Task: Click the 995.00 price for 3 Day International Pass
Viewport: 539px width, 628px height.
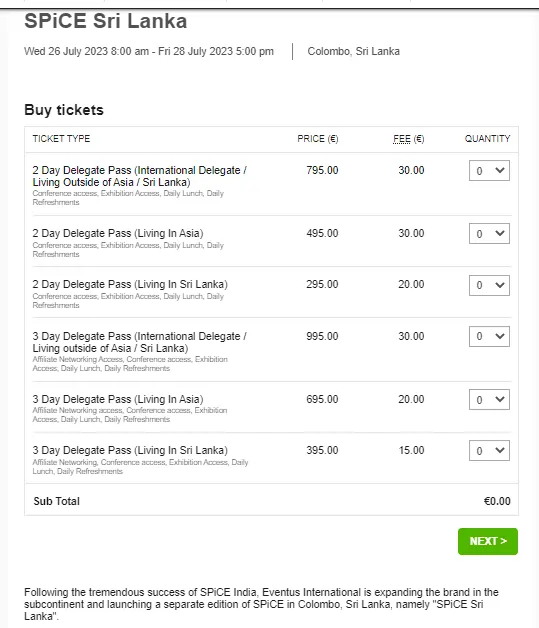Action: 322,336
